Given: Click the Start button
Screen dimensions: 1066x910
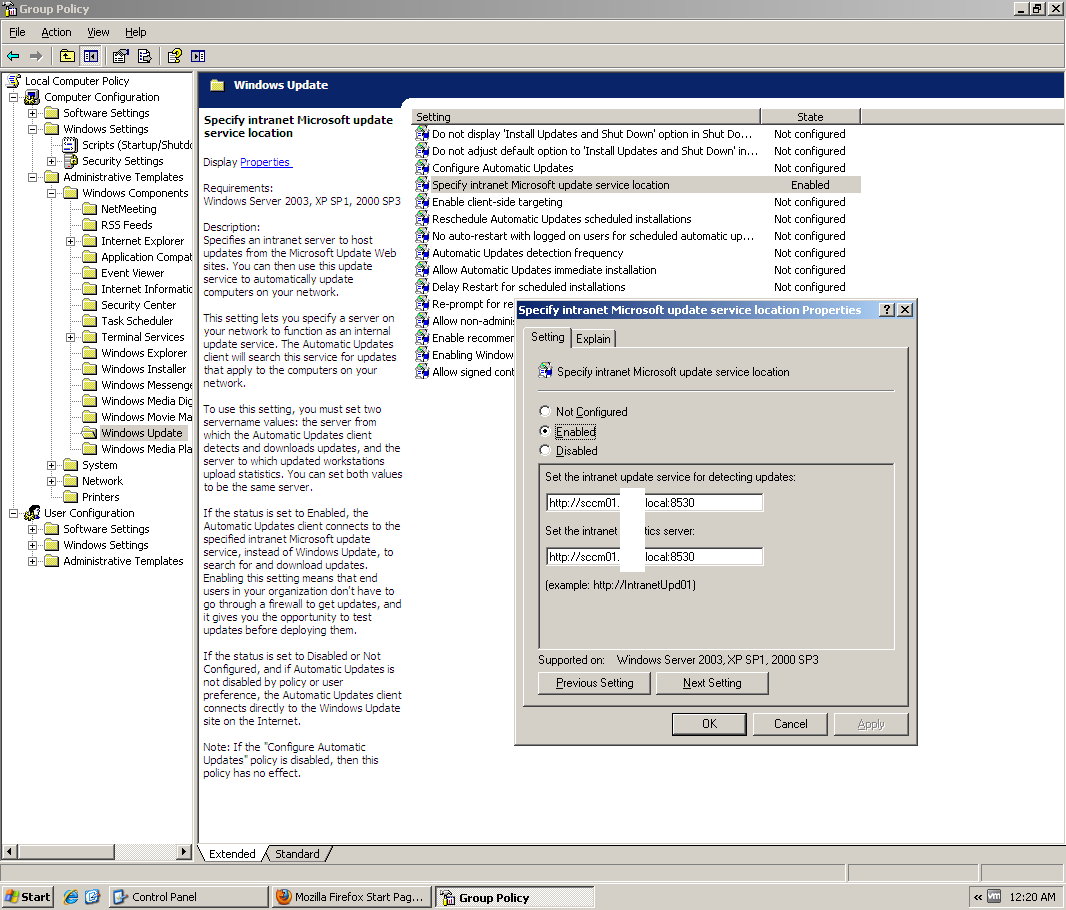Looking at the screenshot, I should coord(28,897).
